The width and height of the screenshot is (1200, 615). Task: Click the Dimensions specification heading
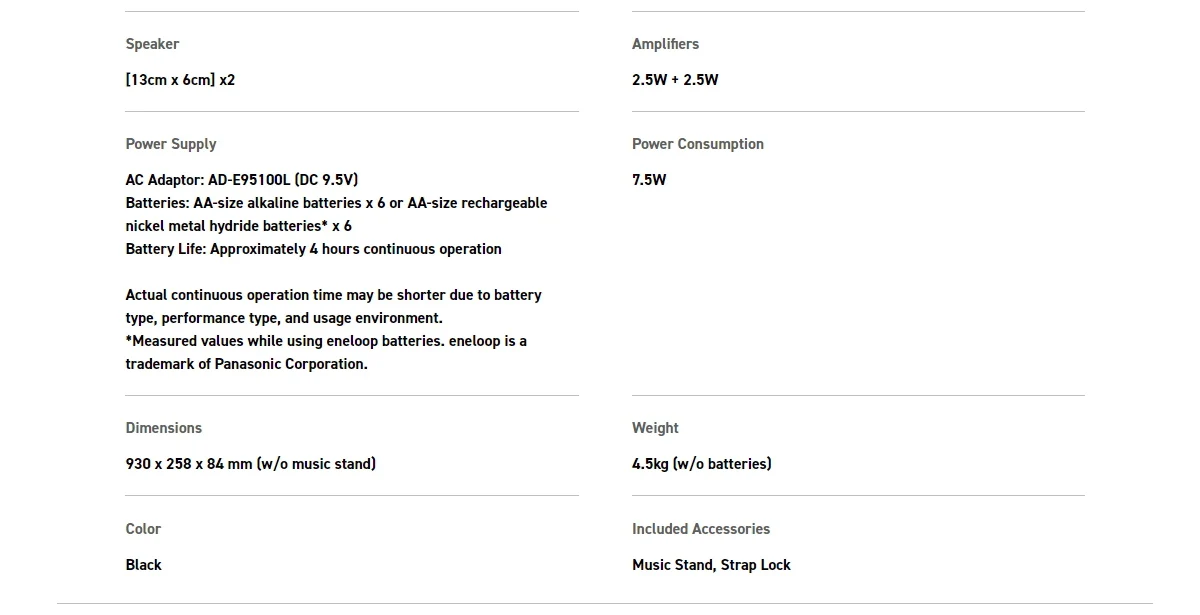tap(164, 428)
